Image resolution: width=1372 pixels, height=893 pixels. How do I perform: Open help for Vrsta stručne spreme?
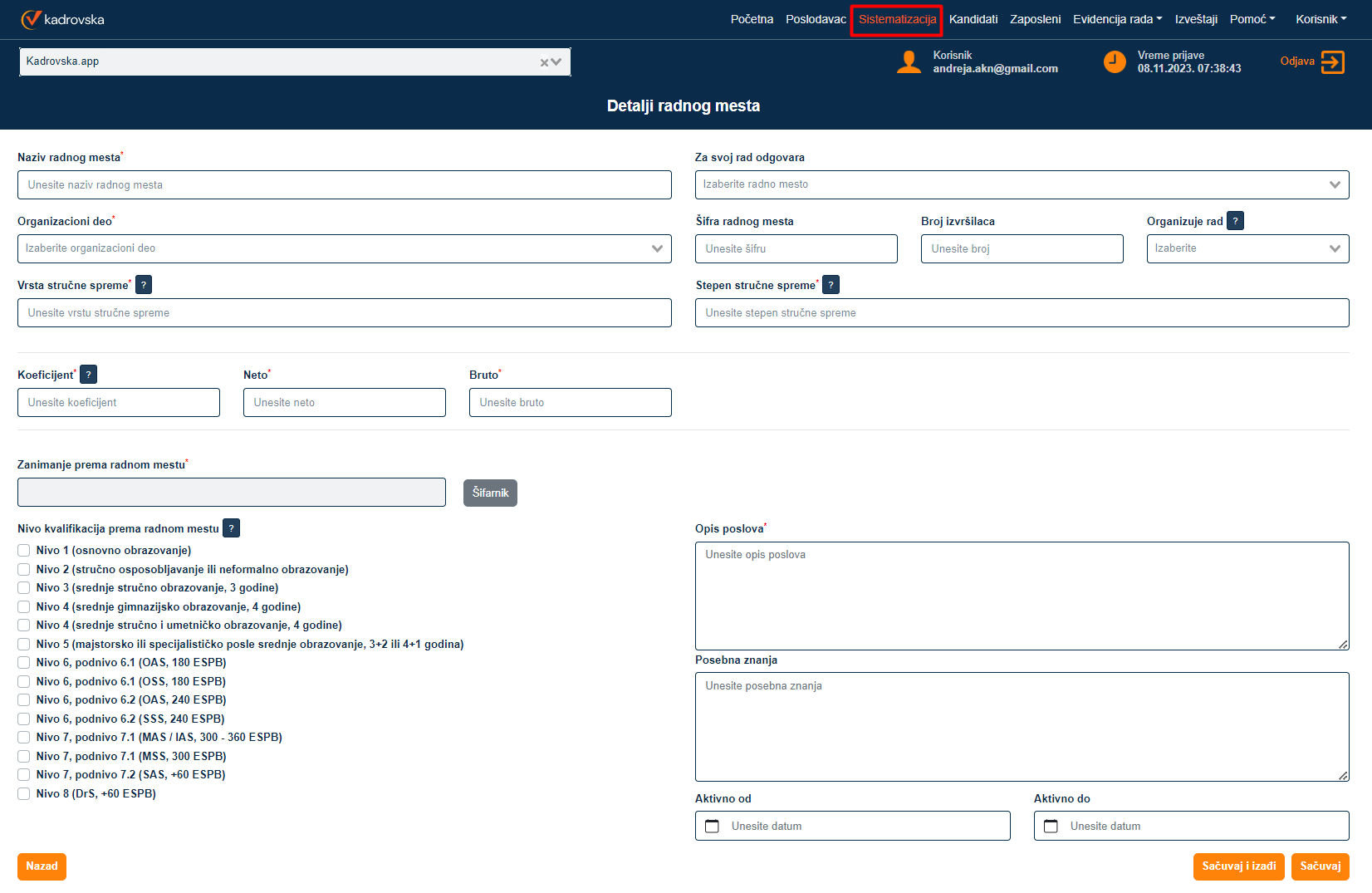click(144, 285)
